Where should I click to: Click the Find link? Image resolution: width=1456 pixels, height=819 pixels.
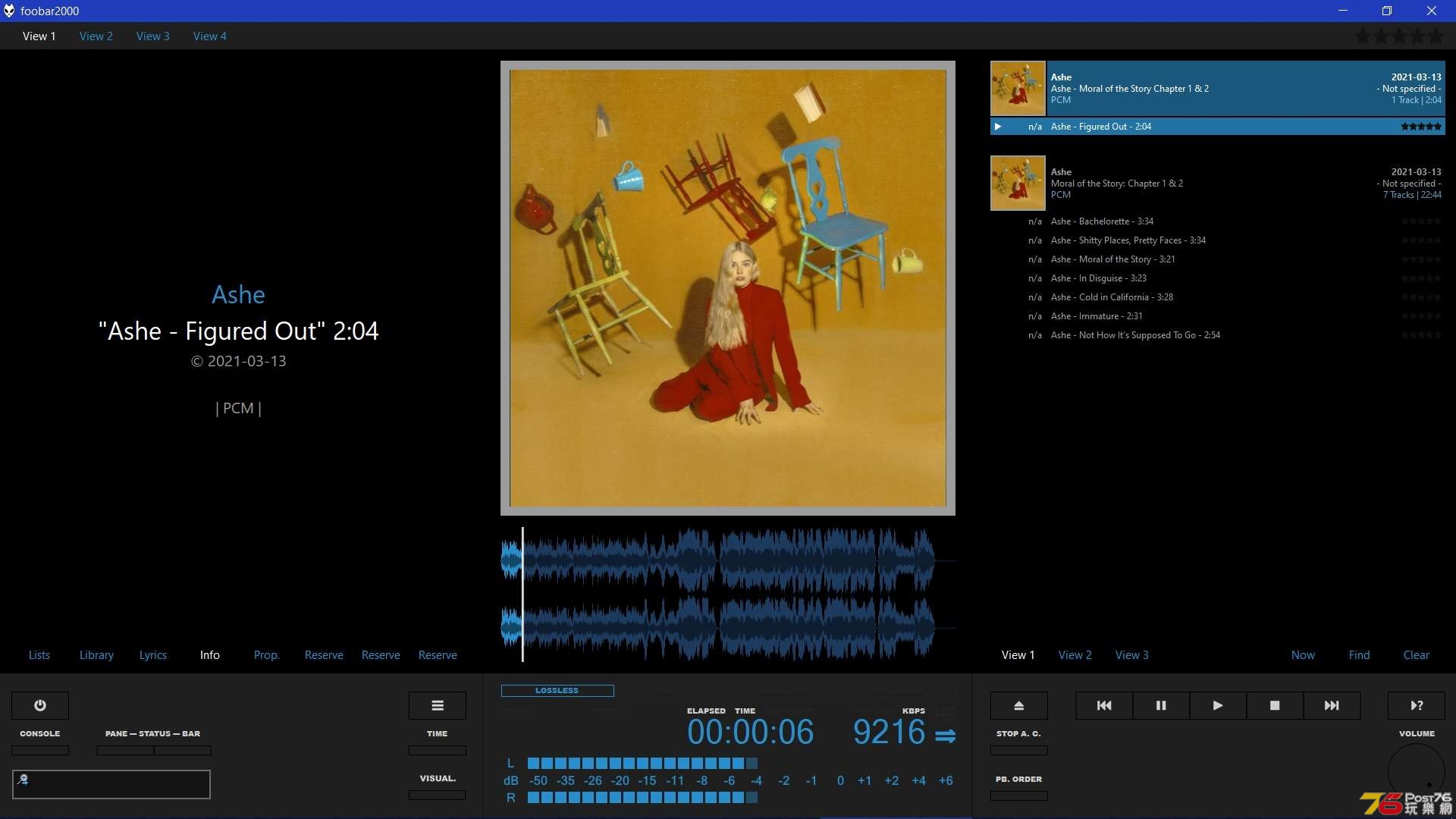coord(1360,654)
